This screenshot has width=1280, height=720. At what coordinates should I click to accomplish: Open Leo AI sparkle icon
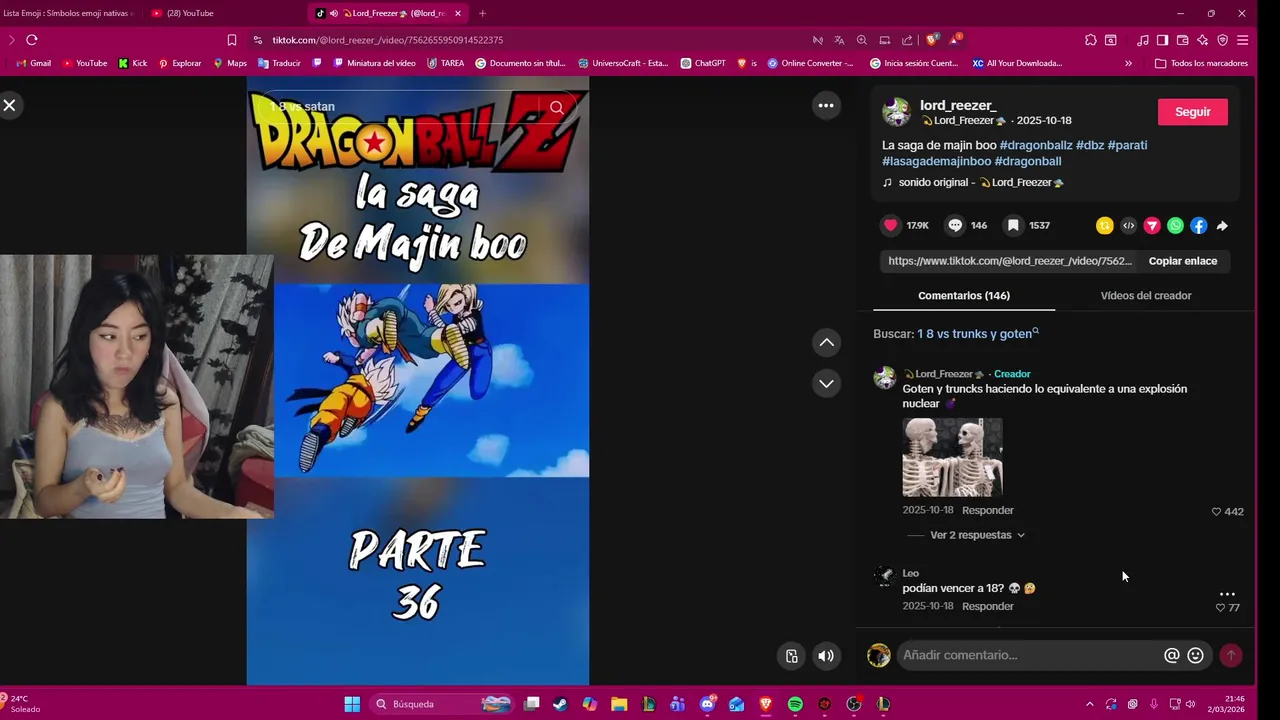tap(1202, 40)
